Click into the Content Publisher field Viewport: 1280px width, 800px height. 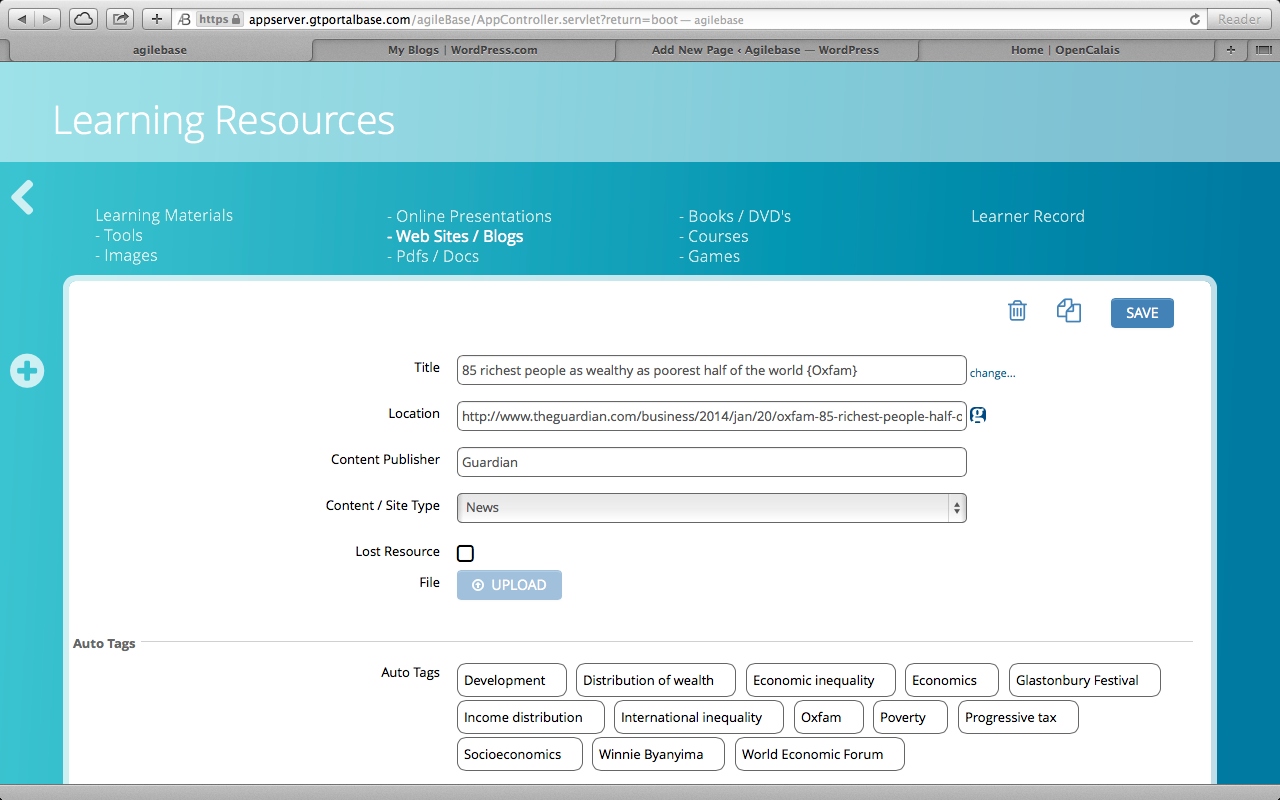pyautogui.click(x=711, y=462)
